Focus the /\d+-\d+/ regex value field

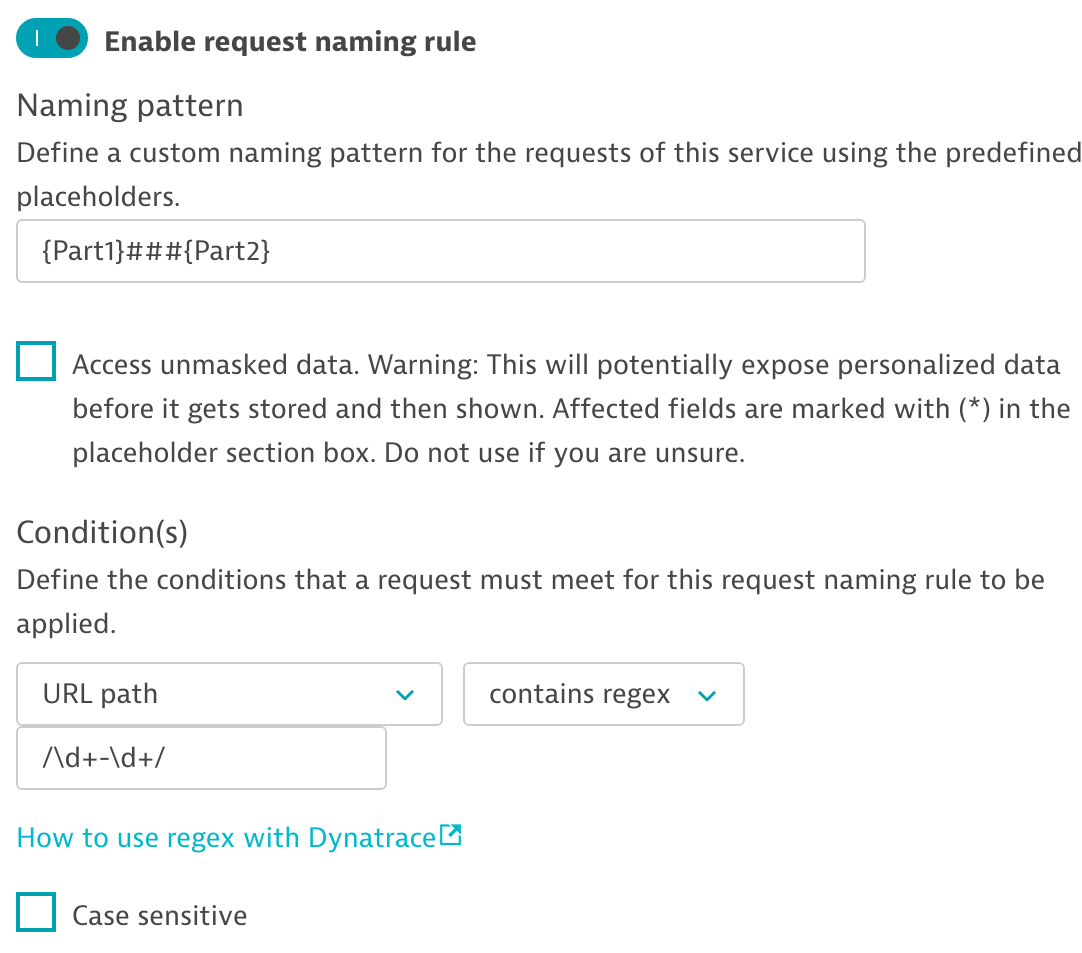click(x=201, y=759)
